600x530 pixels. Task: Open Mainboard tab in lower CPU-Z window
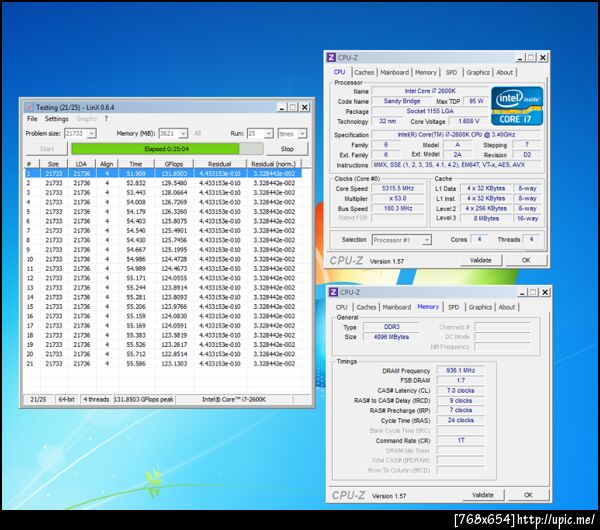point(397,307)
